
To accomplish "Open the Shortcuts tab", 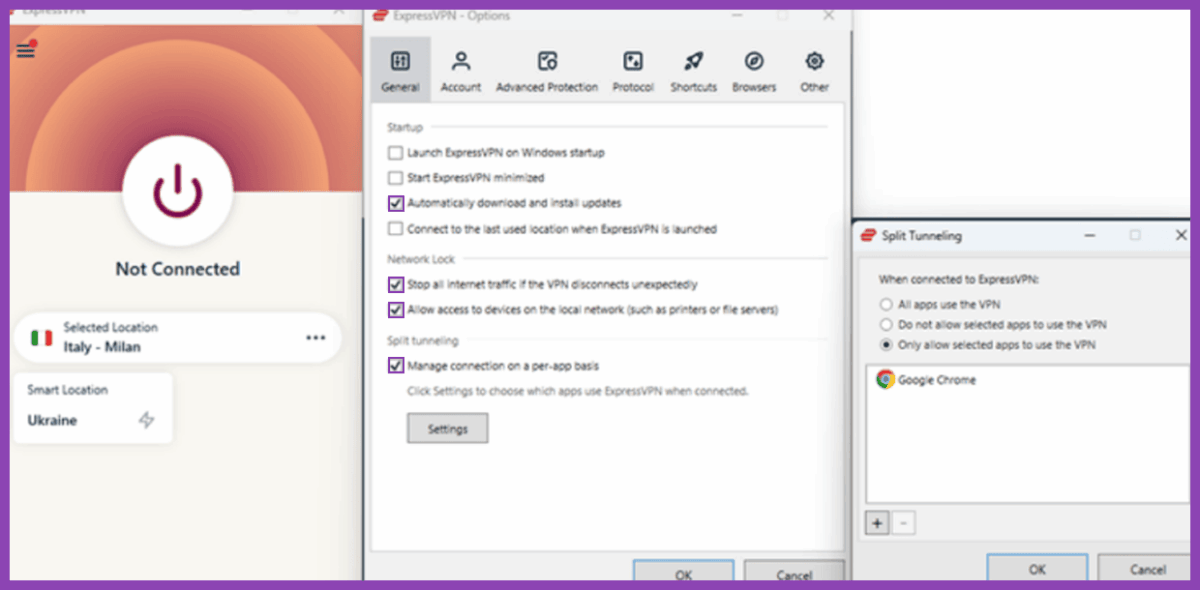I will coord(694,71).
